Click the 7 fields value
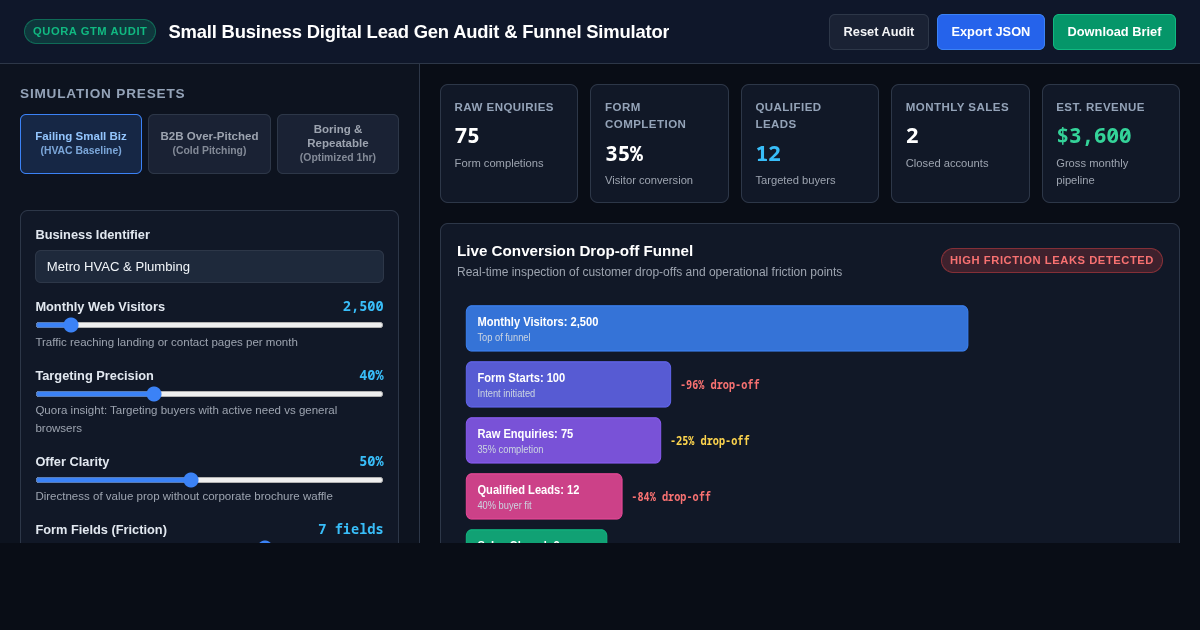The width and height of the screenshot is (1200, 630). (x=351, y=530)
